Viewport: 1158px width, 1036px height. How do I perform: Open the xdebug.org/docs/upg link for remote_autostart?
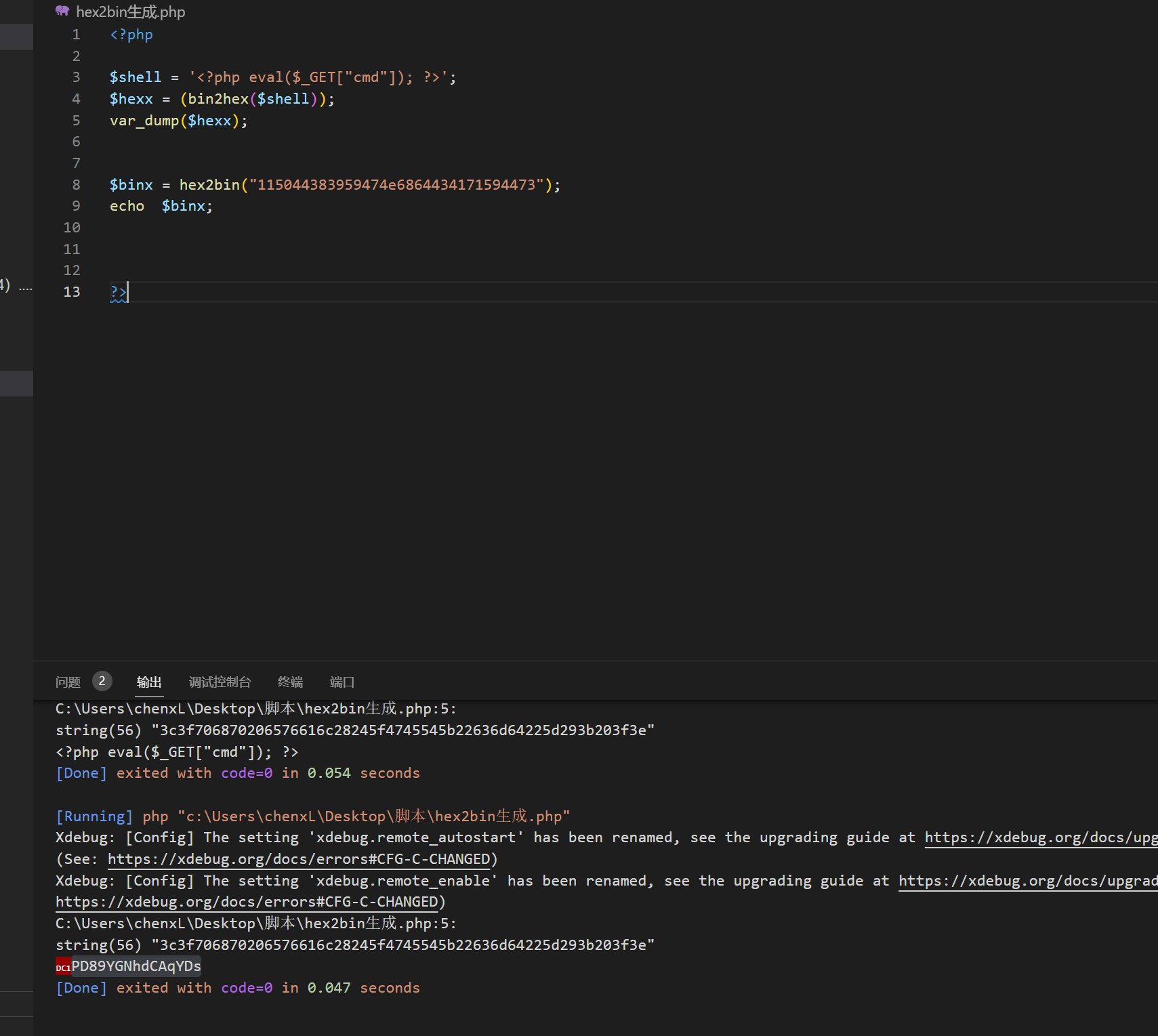point(1041,837)
